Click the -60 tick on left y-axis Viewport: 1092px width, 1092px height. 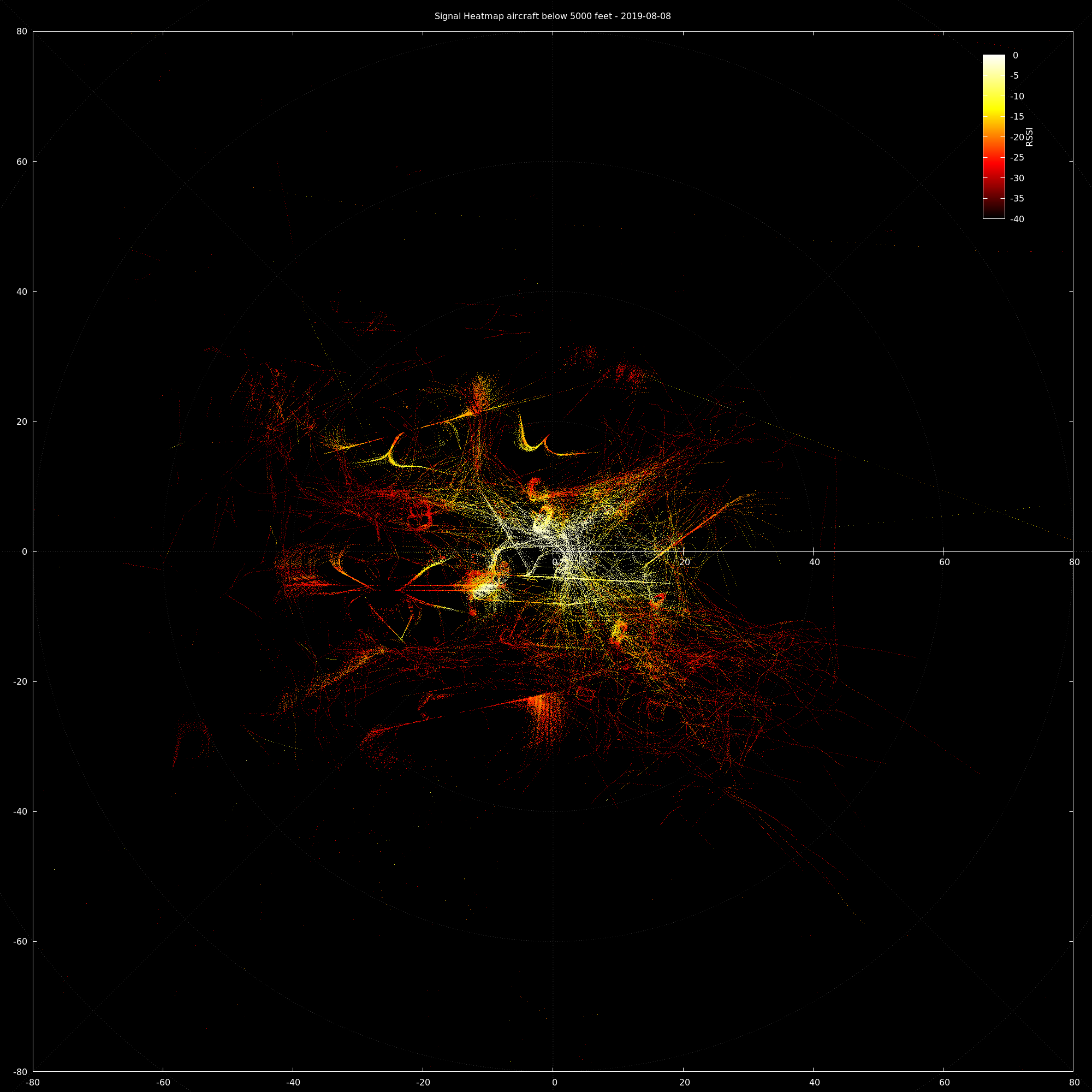coord(20,942)
